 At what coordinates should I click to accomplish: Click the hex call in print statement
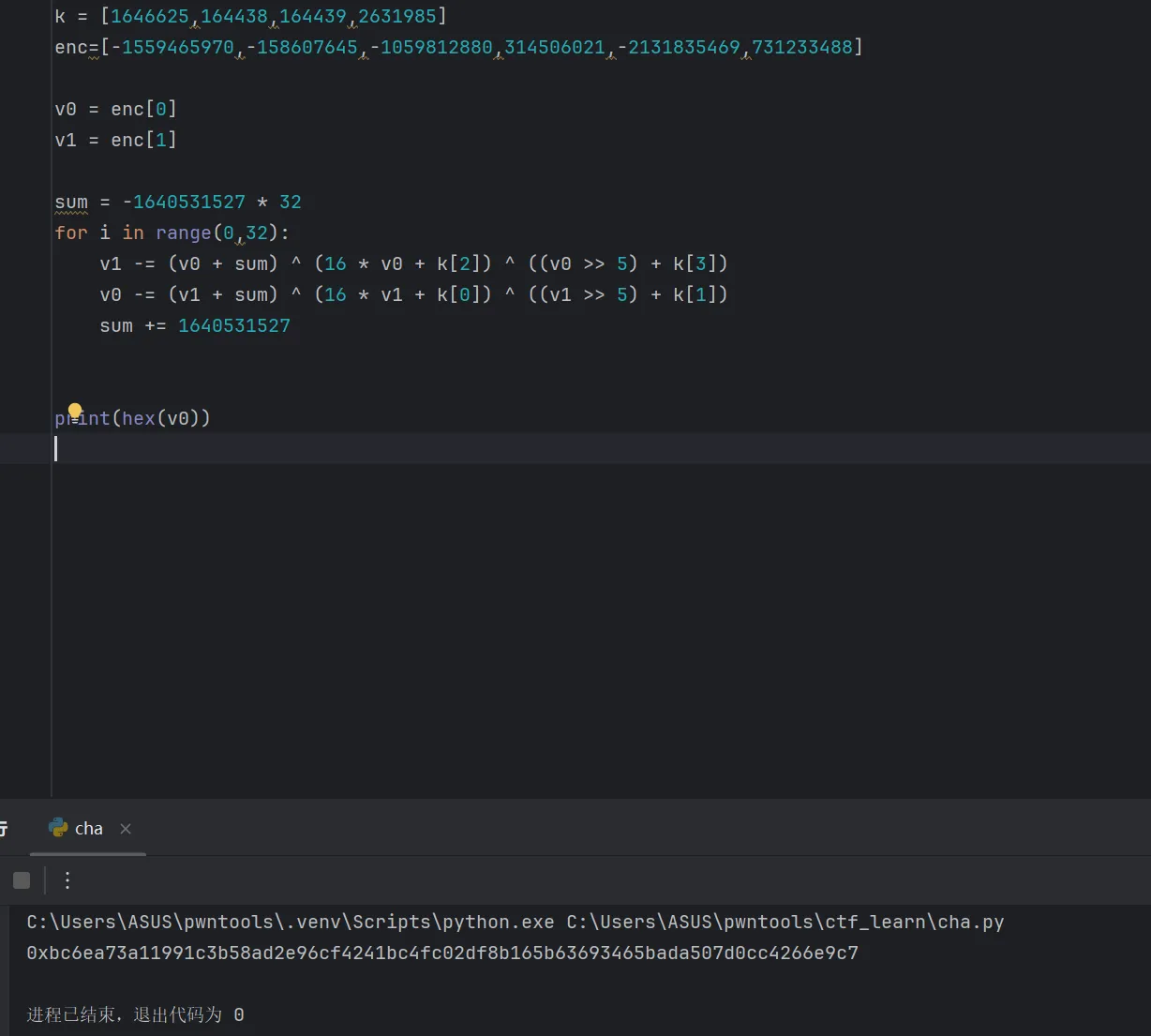tap(138, 418)
